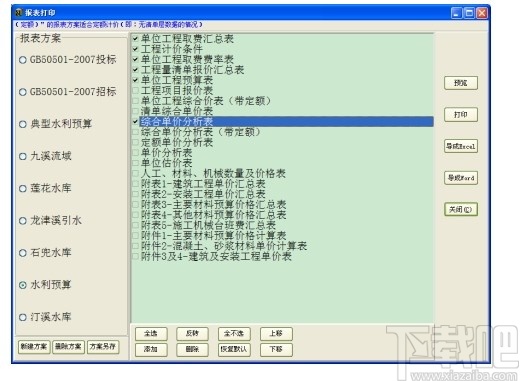Choose the 典型水利预算 report scheme
Viewport: 521px width, 381px height.
(x=23, y=124)
